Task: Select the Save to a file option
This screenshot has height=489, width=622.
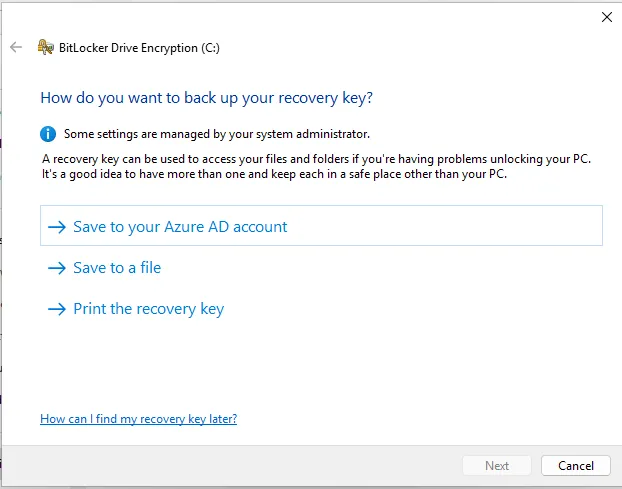Action: [117, 268]
